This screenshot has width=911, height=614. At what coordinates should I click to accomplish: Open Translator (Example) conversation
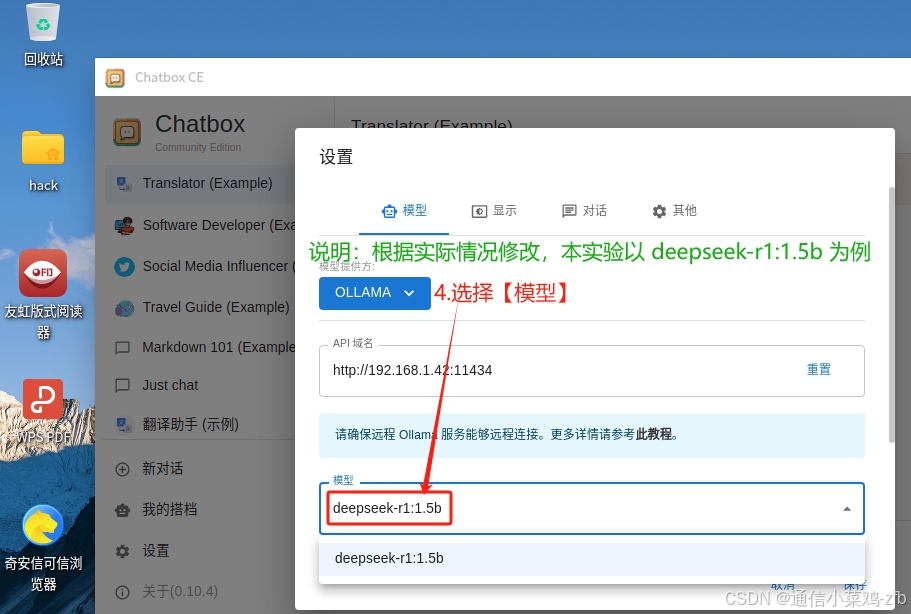200,184
